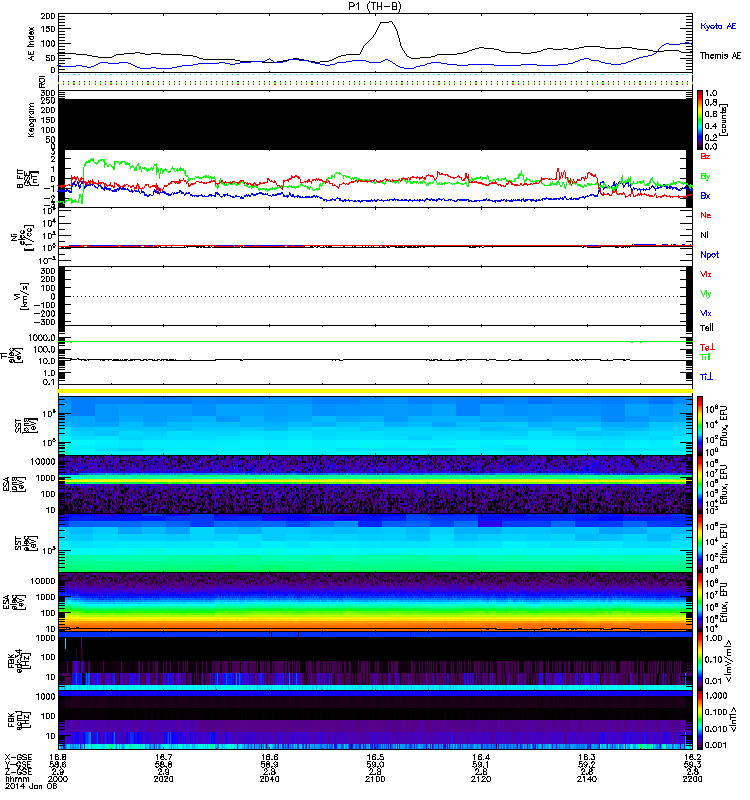Click the "<|mV/m|>" colorbar label
750x800 pixels.
pyautogui.click(x=728, y=661)
